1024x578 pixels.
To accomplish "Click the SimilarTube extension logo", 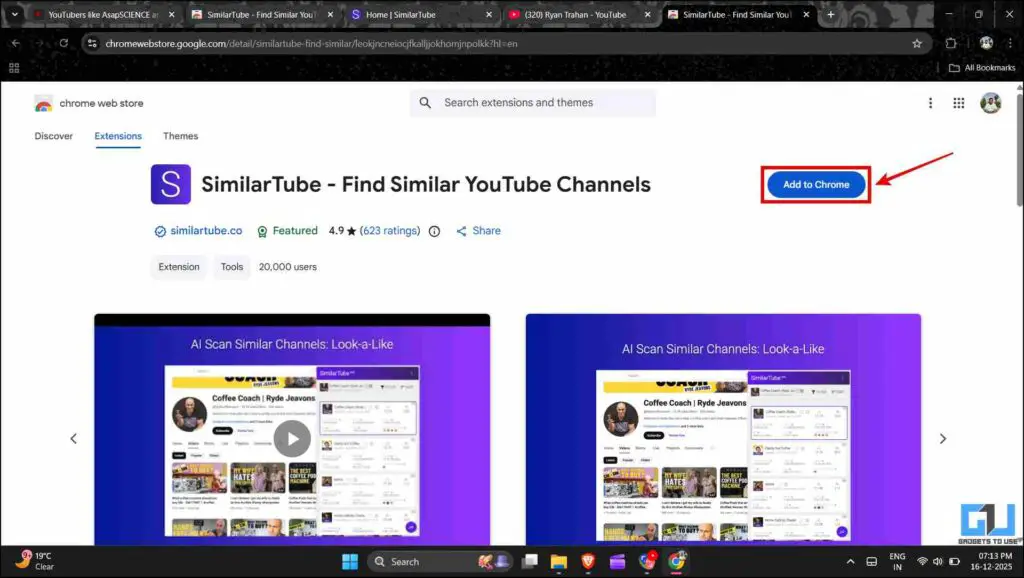I will (171, 184).
